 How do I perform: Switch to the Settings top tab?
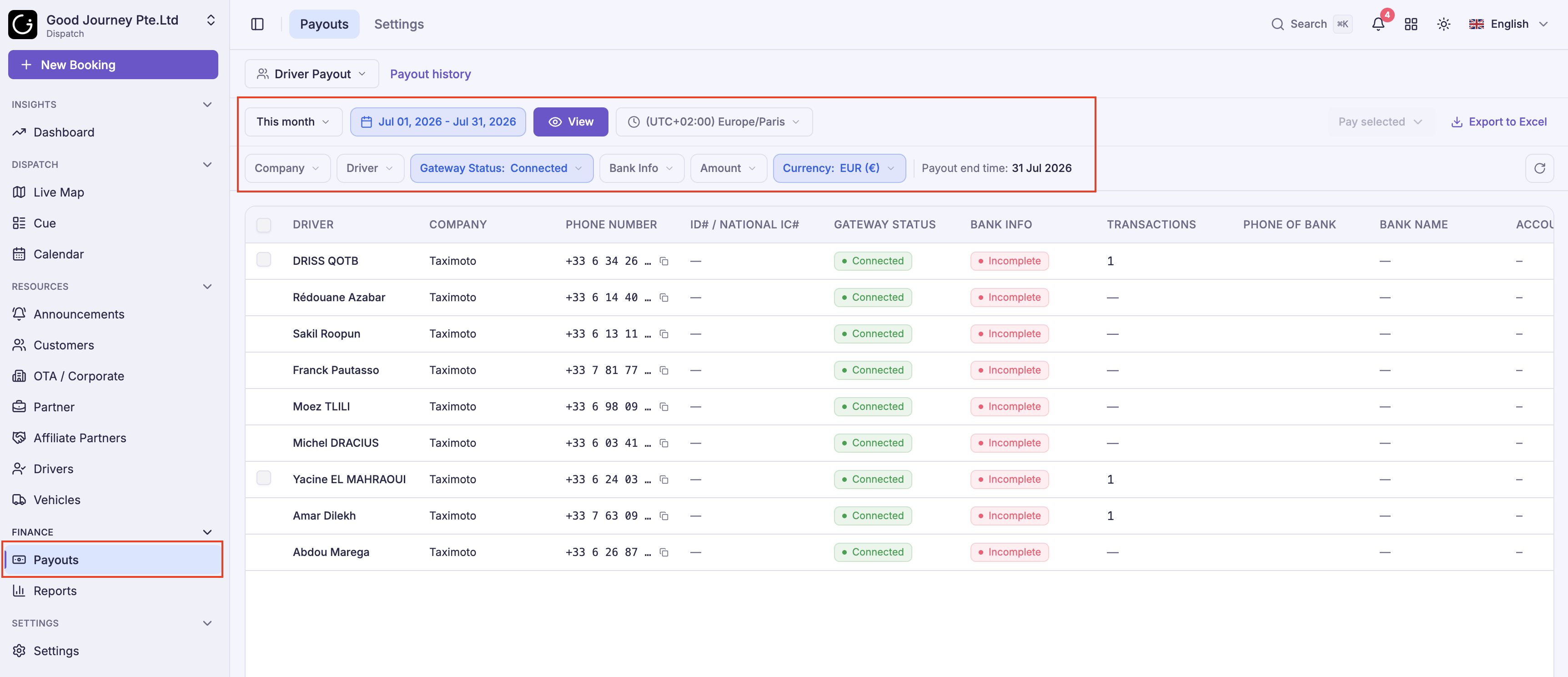(399, 25)
